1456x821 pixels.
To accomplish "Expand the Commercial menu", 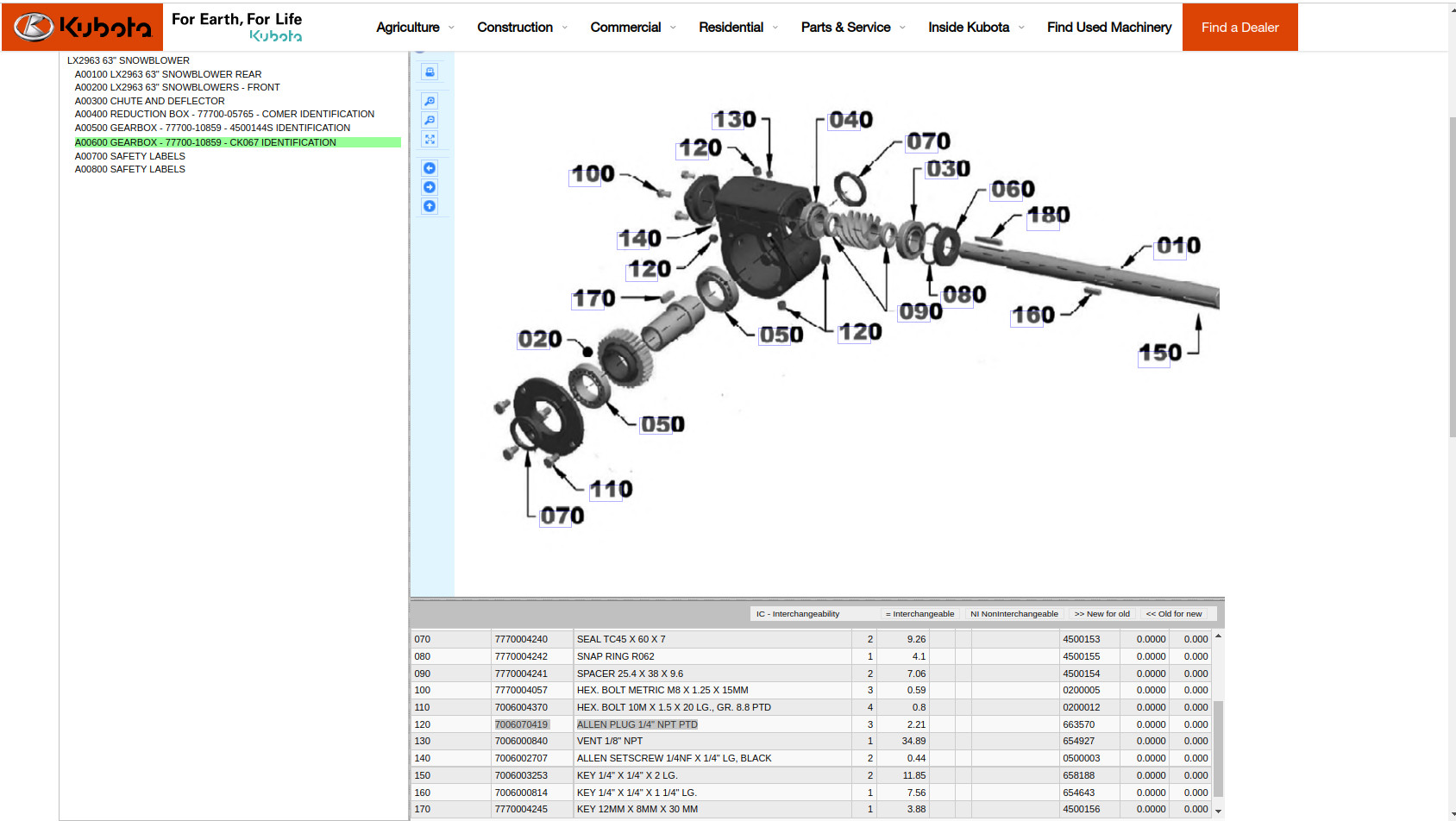I will coord(633,28).
